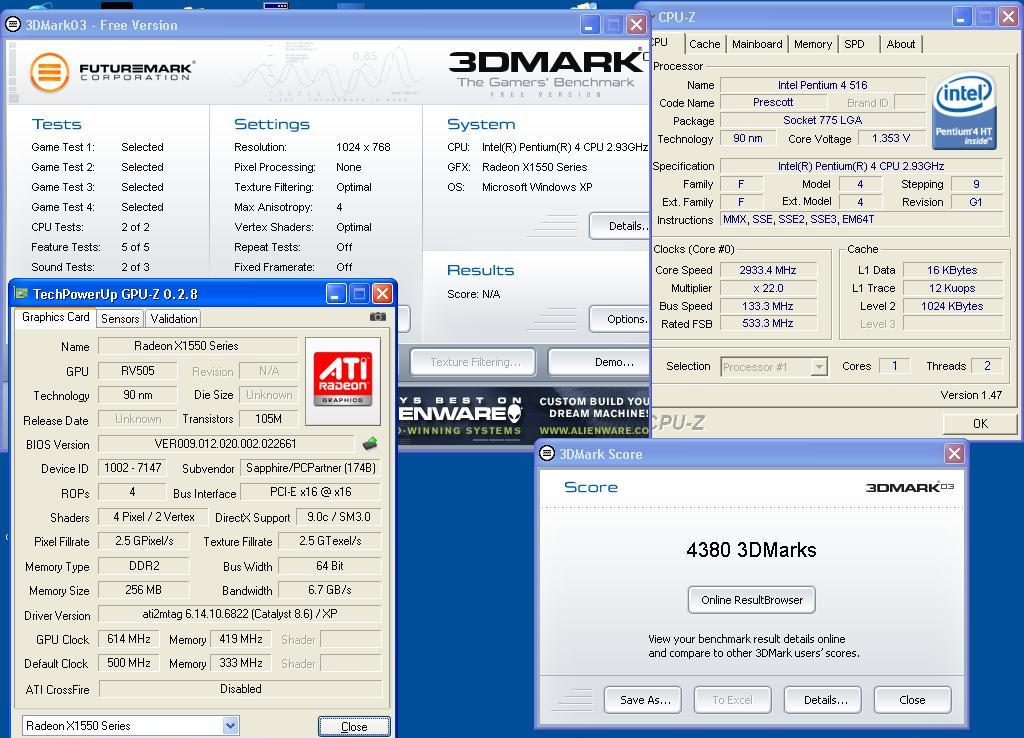
Task: Click the Options button in 3DMark03
Action: click(620, 319)
